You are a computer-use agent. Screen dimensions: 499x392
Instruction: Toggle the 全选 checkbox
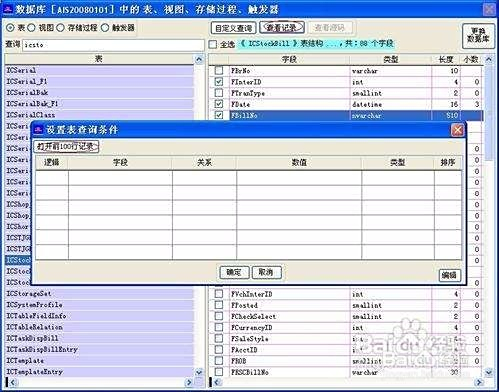213,44
